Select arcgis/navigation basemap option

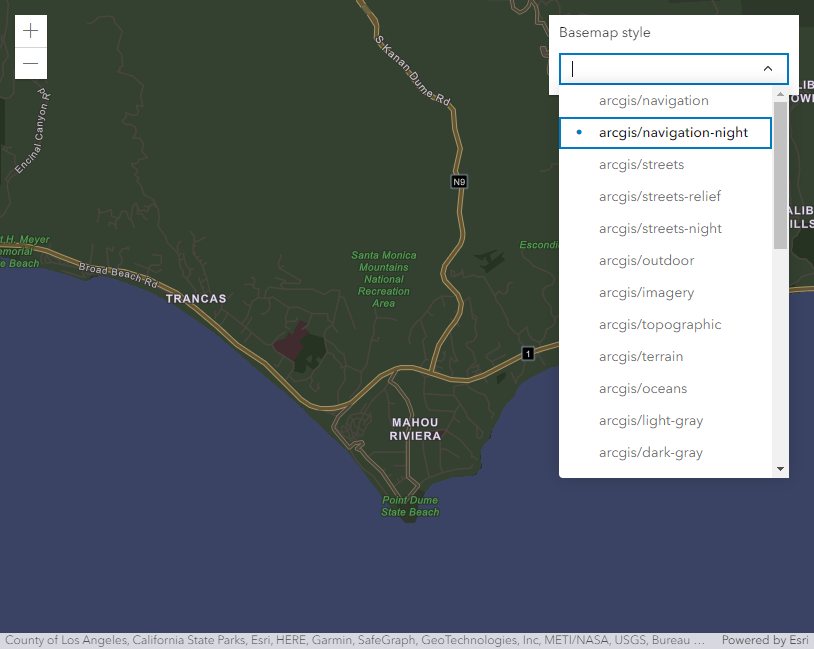click(654, 101)
